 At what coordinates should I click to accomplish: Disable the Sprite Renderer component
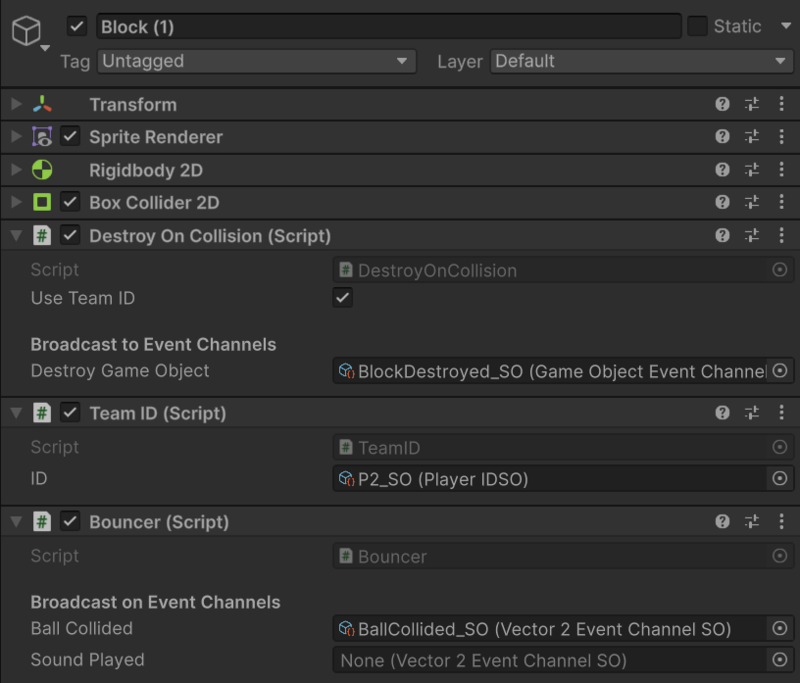pos(70,137)
